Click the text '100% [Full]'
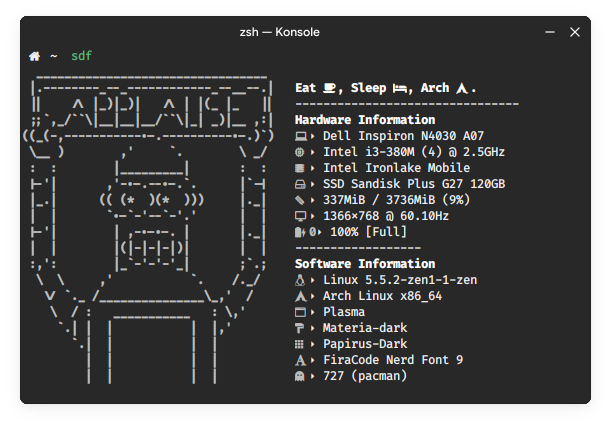 [x=368, y=232]
